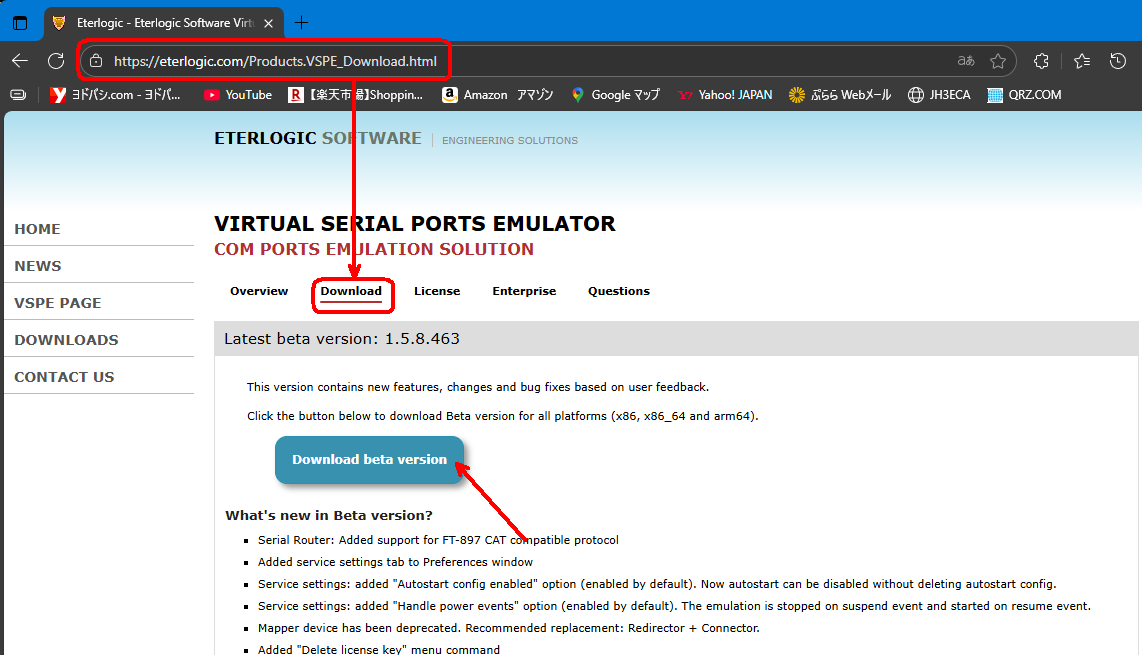Image resolution: width=1142 pixels, height=655 pixels.
Task: Click the browser back arrow
Action: click(x=20, y=61)
